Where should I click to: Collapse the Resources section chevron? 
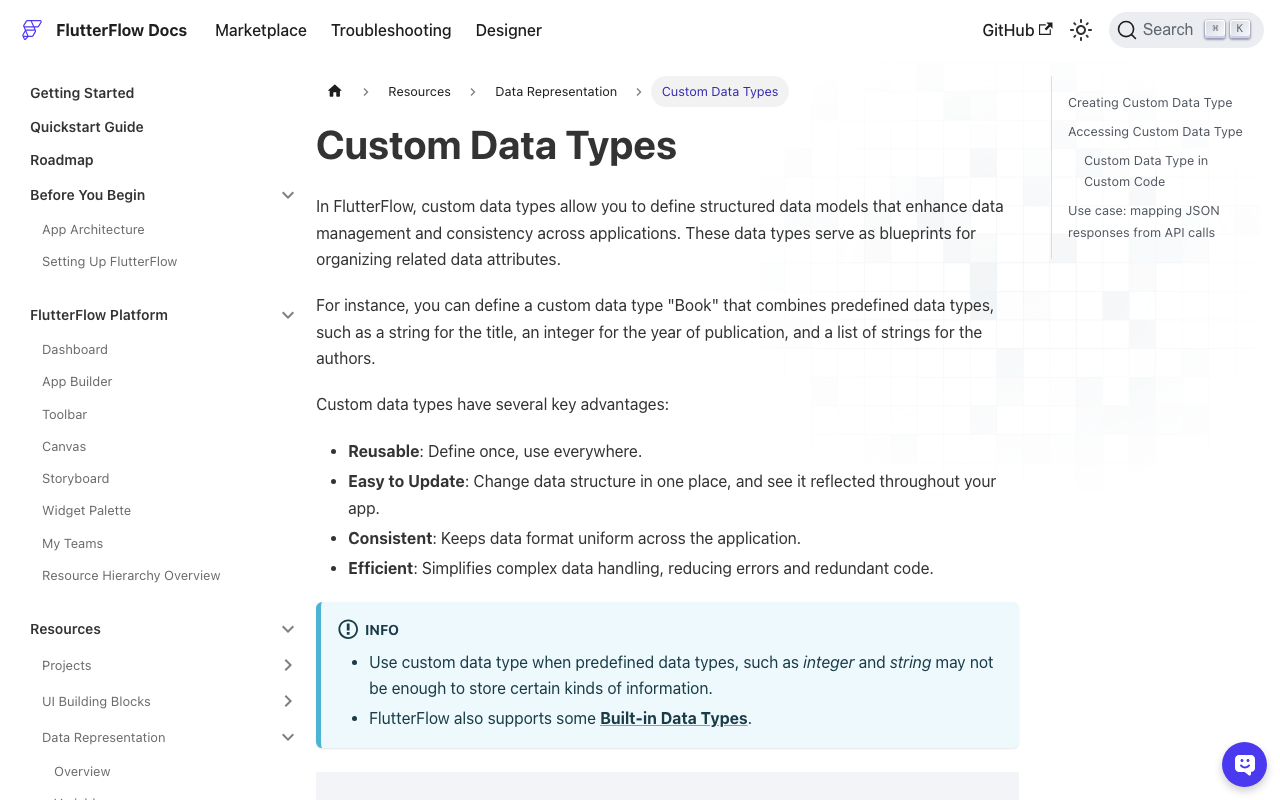point(288,629)
